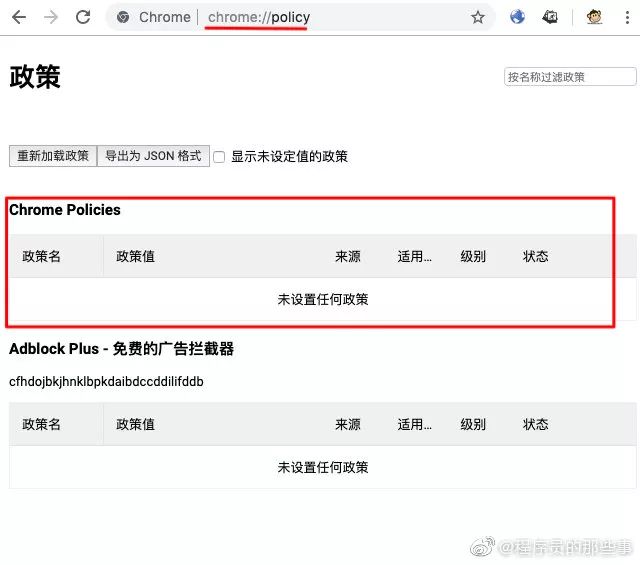Click 政策值 header in Chrome Policies table
The image size is (640, 565).
click(x=136, y=256)
